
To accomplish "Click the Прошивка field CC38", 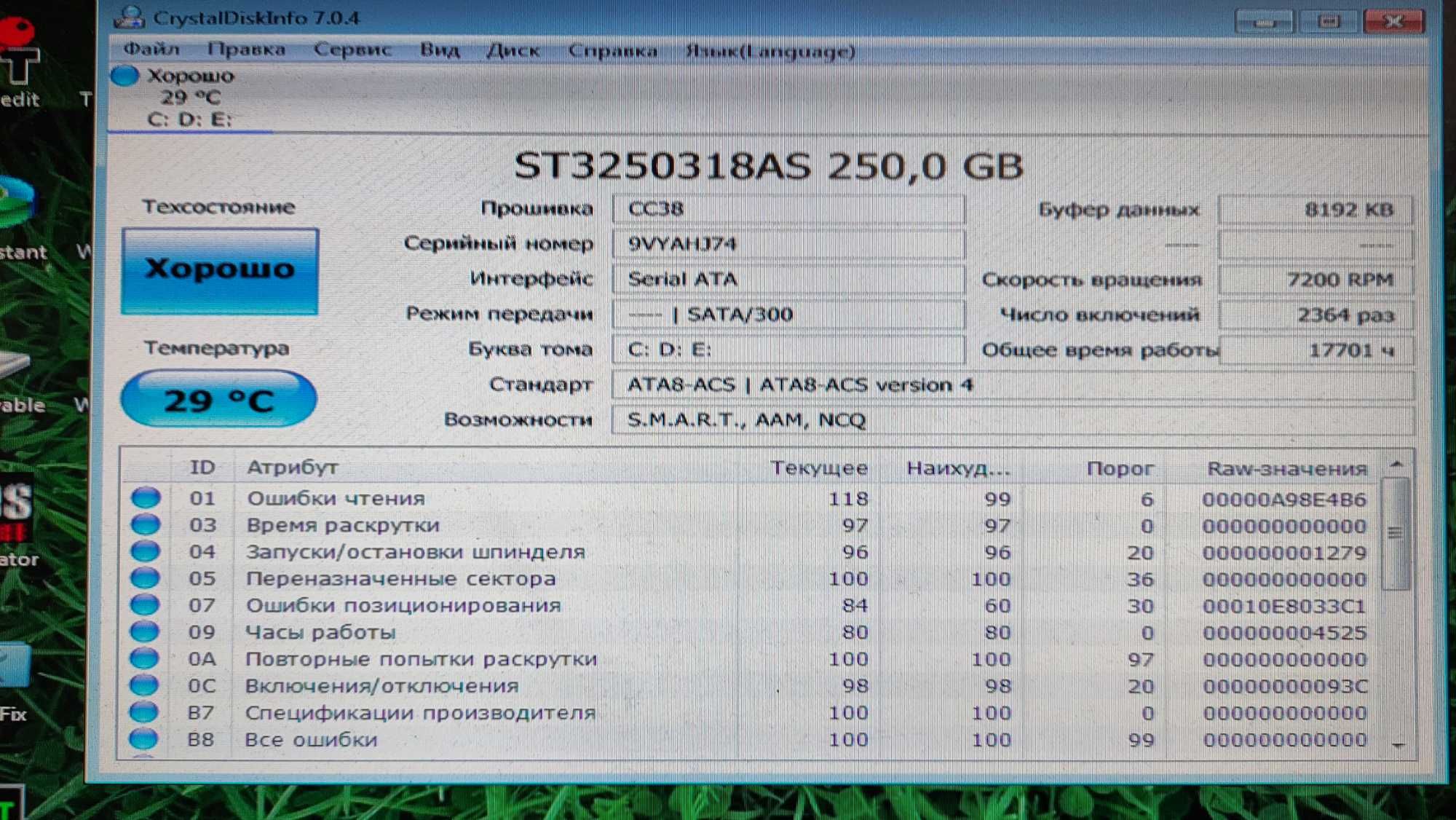I will coord(788,209).
